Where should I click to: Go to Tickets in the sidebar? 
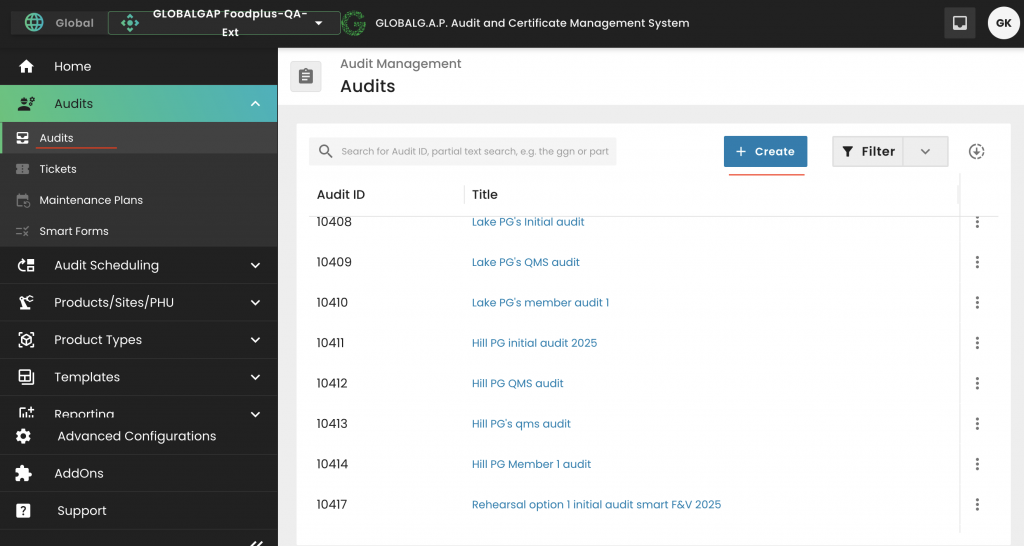(x=58, y=169)
